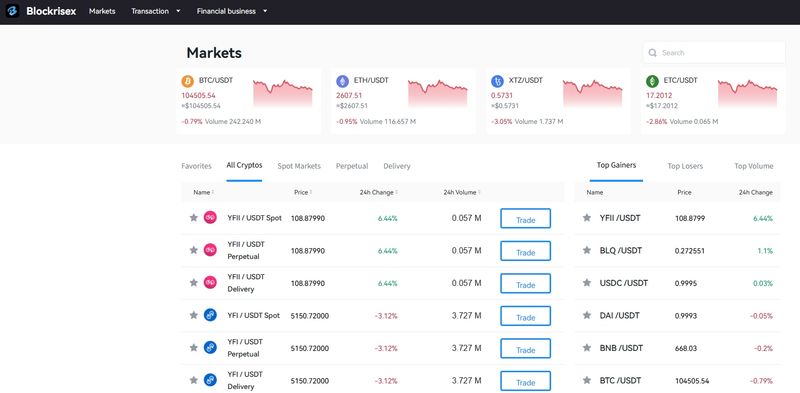Switch to the Top Losers tab
This screenshot has height=393, width=800.
(x=685, y=166)
